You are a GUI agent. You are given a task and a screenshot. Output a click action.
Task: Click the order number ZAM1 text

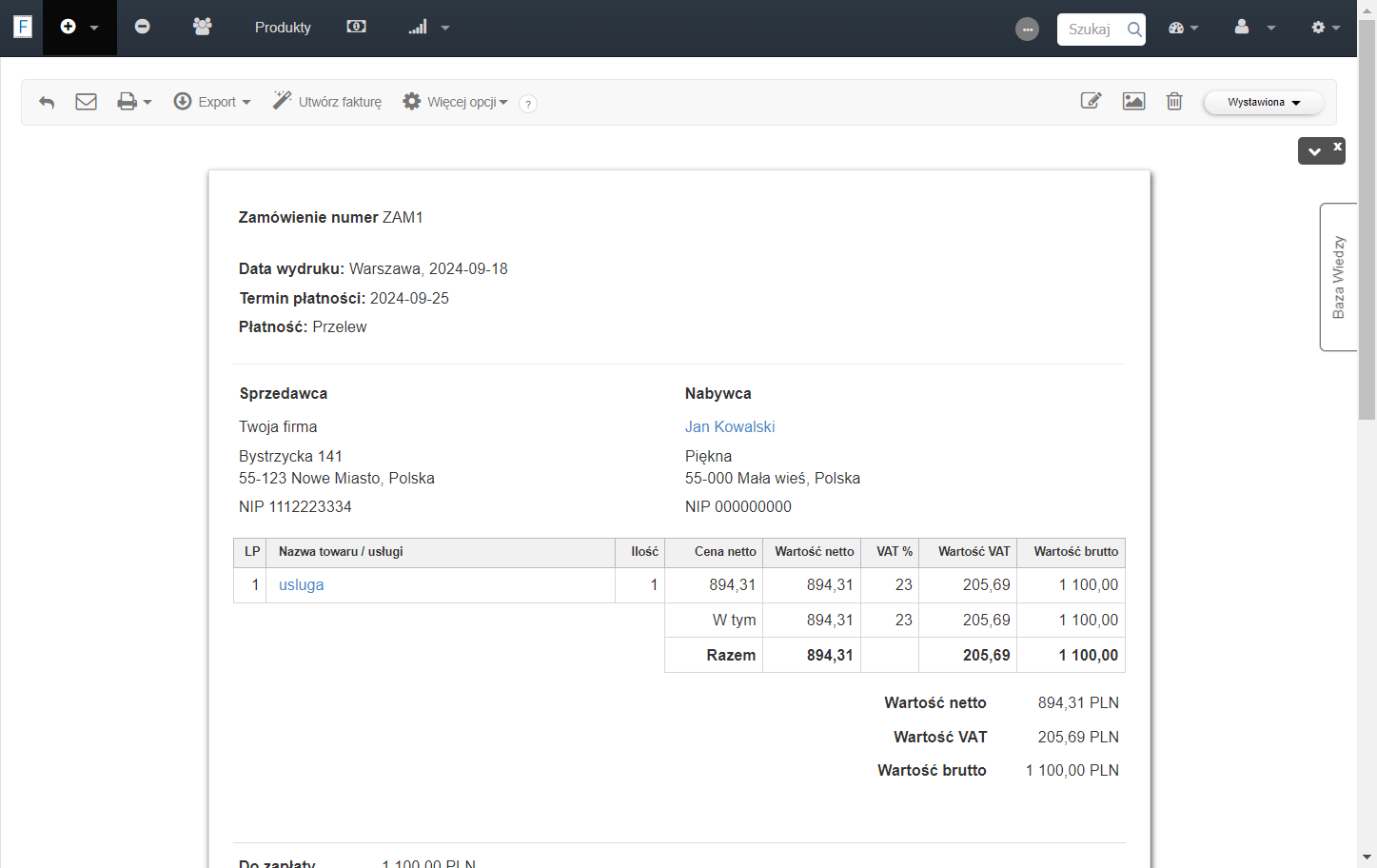point(403,217)
